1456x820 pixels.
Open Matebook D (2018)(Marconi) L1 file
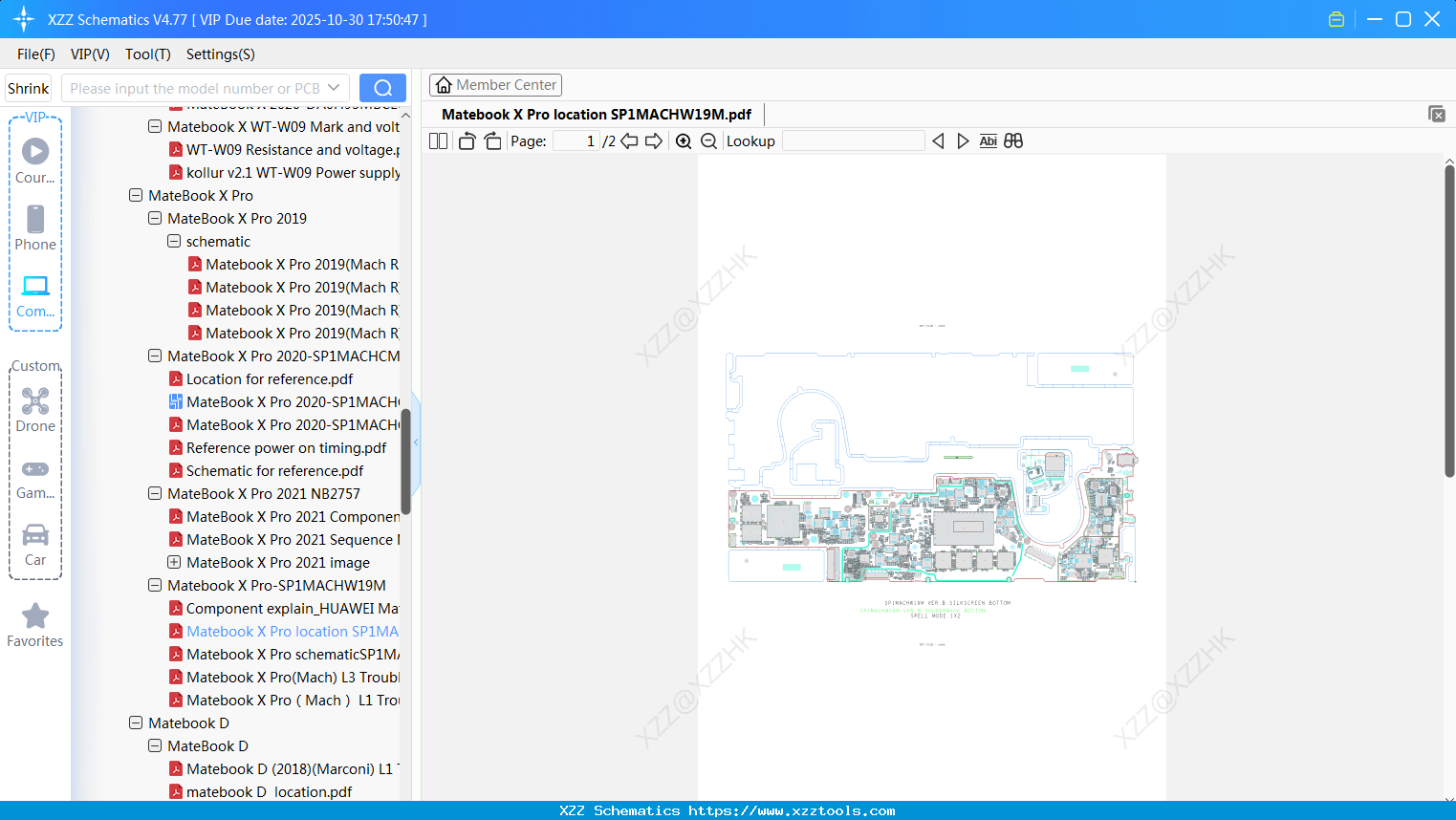coord(284,768)
